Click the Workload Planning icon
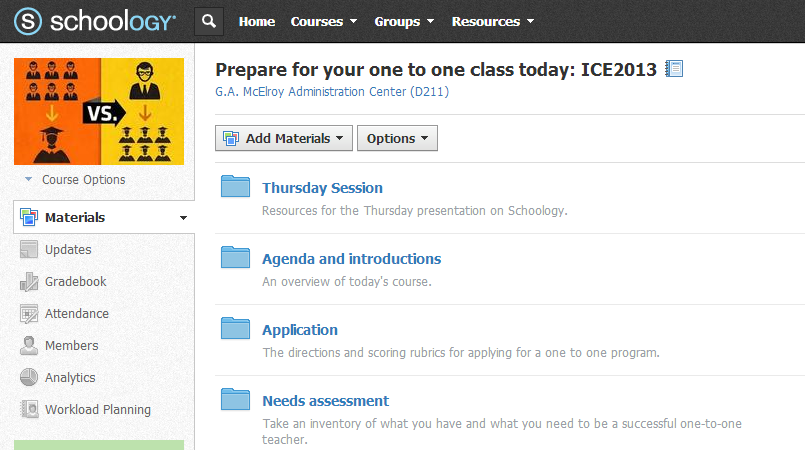 28,410
